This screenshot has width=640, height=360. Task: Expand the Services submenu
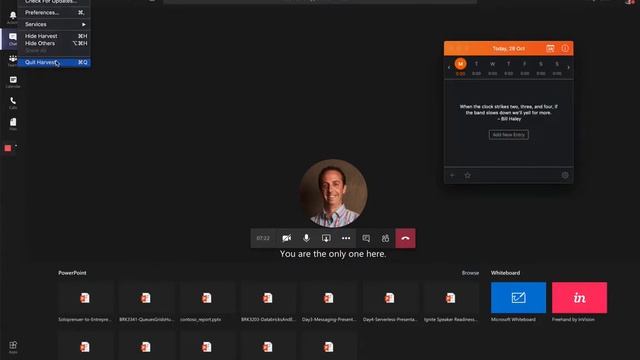[54, 24]
